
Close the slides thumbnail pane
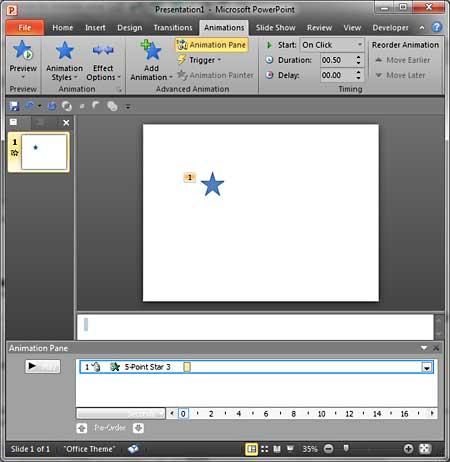(x=66, y=123)
